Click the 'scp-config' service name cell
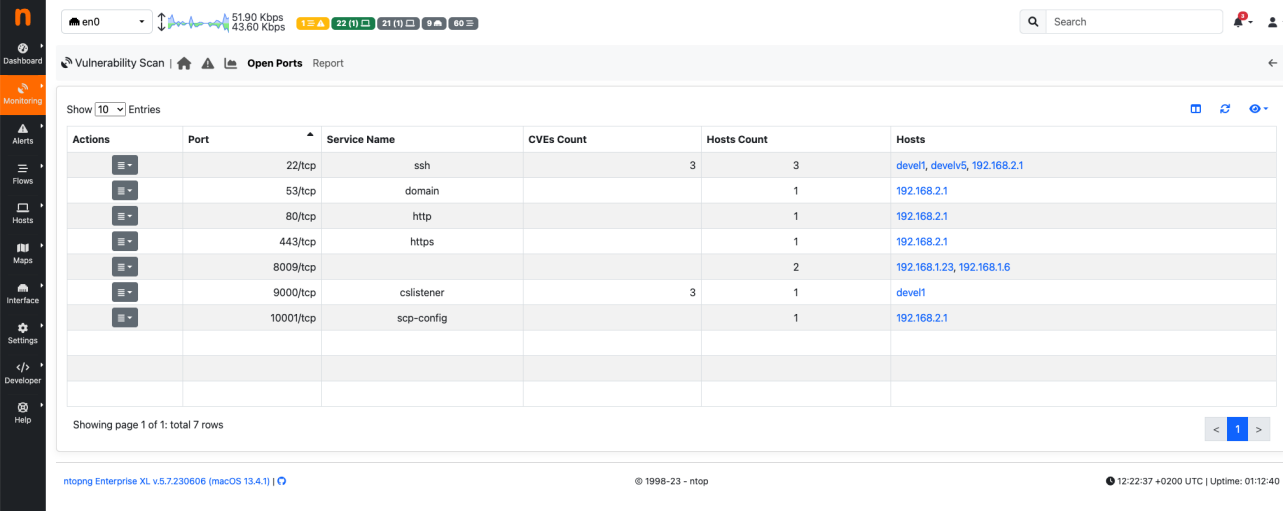The height and width of the screenshot is (512, 1283). [x=422, y=318]
